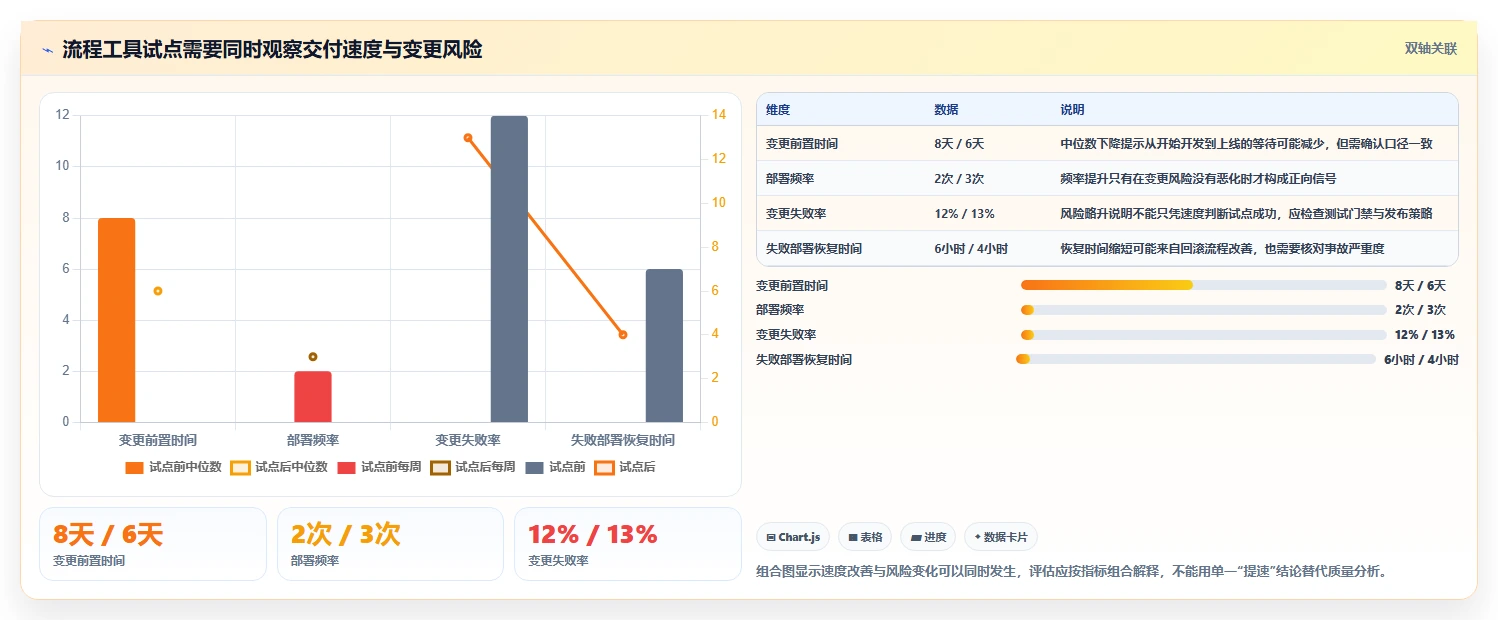This screenshot has width=1498, height=620.
Task: Click the heading 流程工具试点需要同时观察交付速度与变更风险
Action: coord(272,50)
